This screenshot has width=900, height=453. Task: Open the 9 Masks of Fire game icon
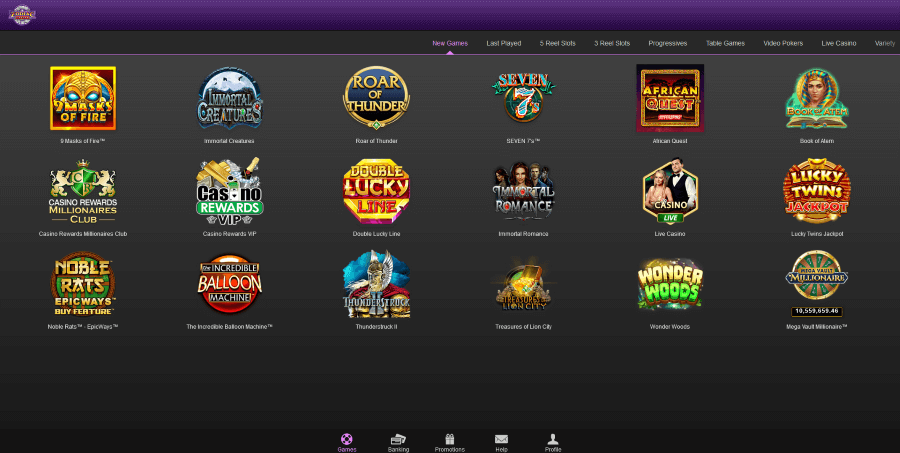pos(83,98)
